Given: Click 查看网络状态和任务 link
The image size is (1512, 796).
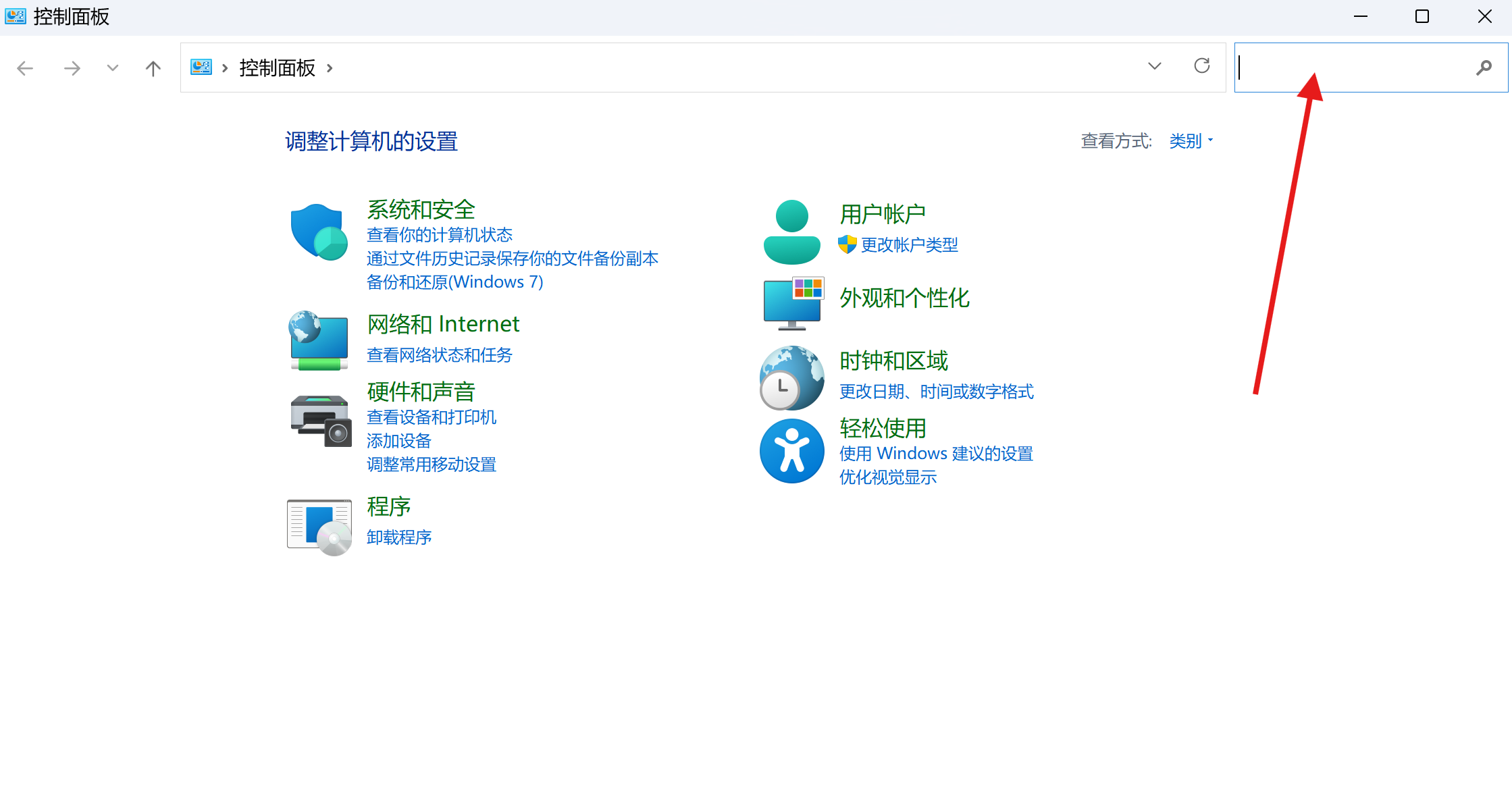Looking at the screenshot, I should (x=439, y=355).
